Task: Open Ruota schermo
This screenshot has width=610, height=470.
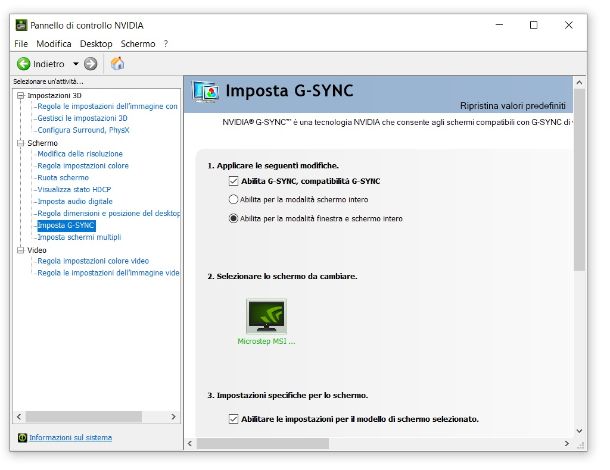Action: [x=63, y=178]
